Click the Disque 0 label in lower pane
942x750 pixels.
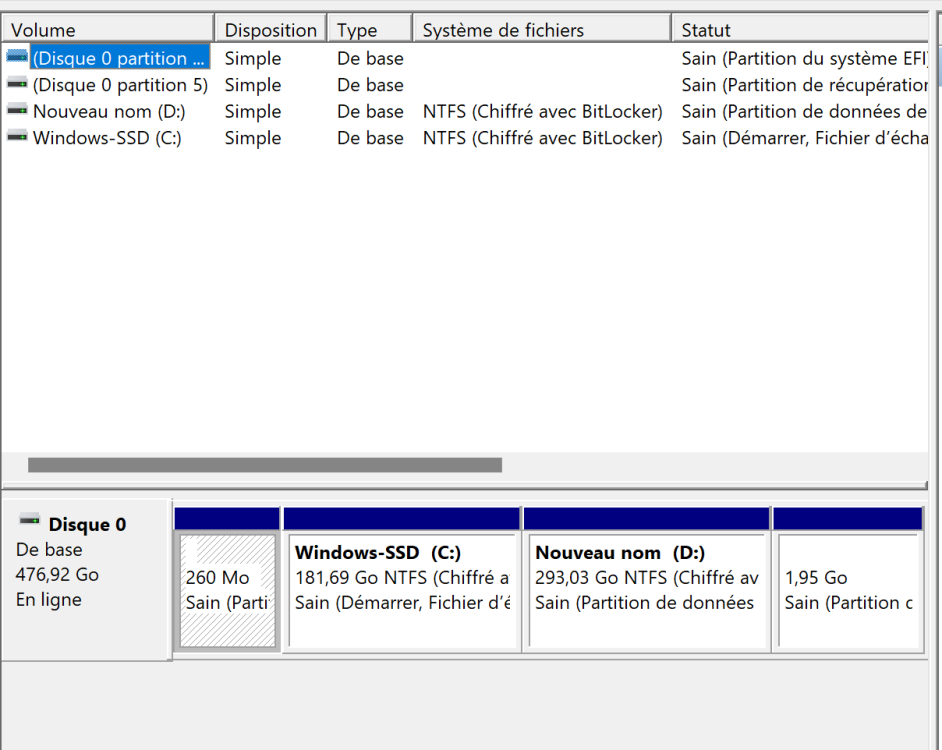[x=87, y=525]
